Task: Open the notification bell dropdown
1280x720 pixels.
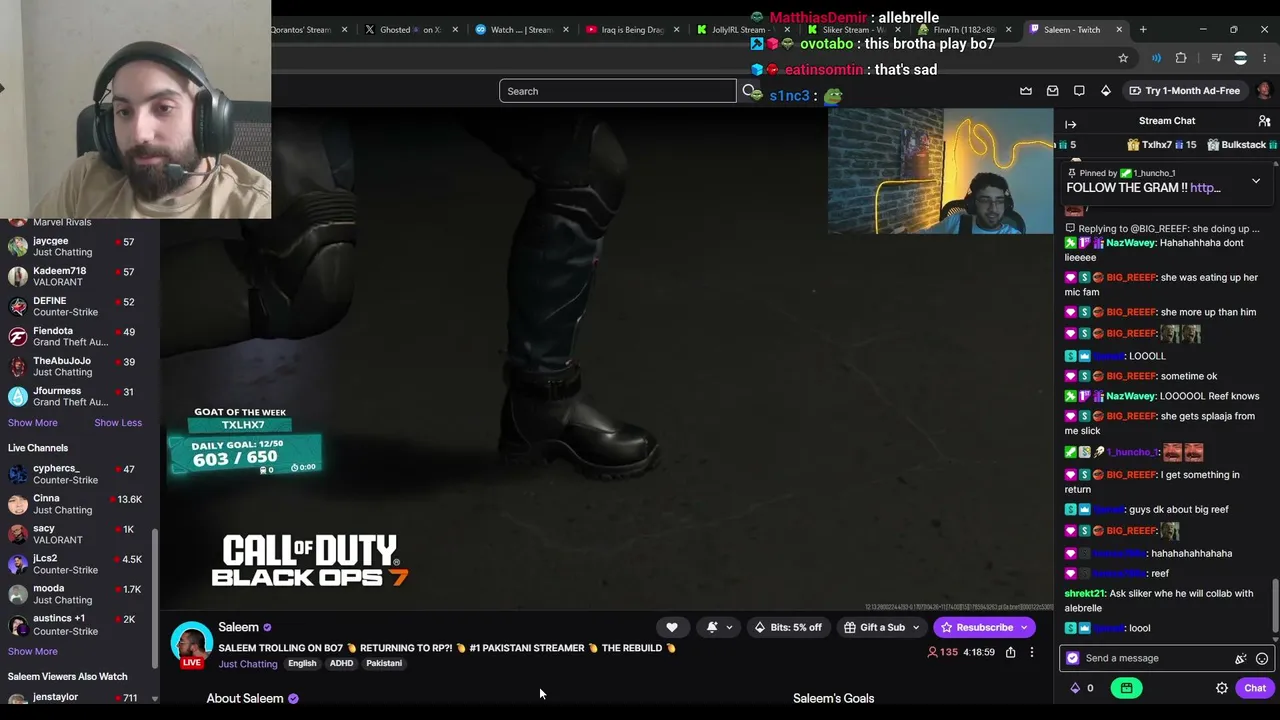Action: 719,627
